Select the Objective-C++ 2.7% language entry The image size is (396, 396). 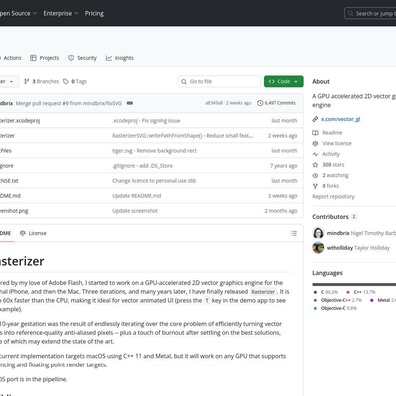pos(338,300)
